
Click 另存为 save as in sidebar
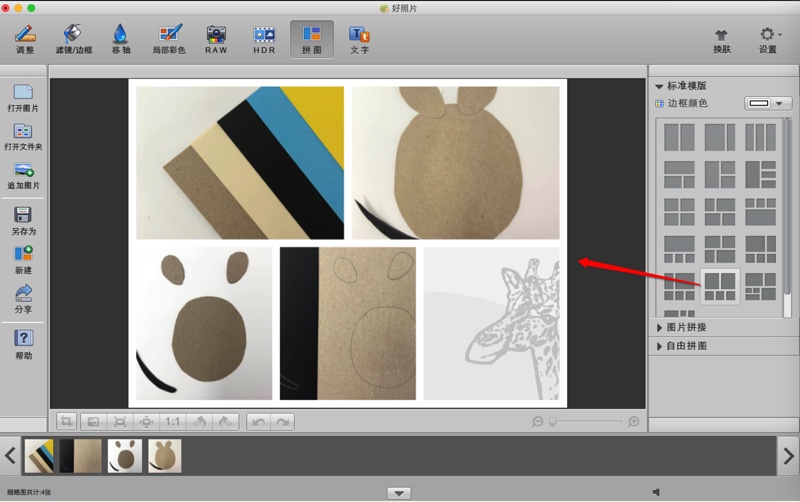pyautogui.click(x=23, y=221)
